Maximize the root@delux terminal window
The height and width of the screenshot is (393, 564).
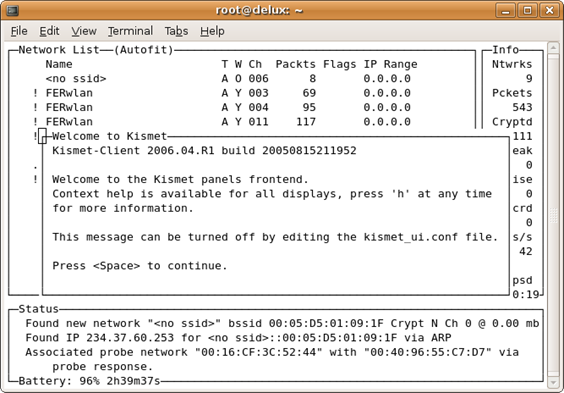coord(527,10)
